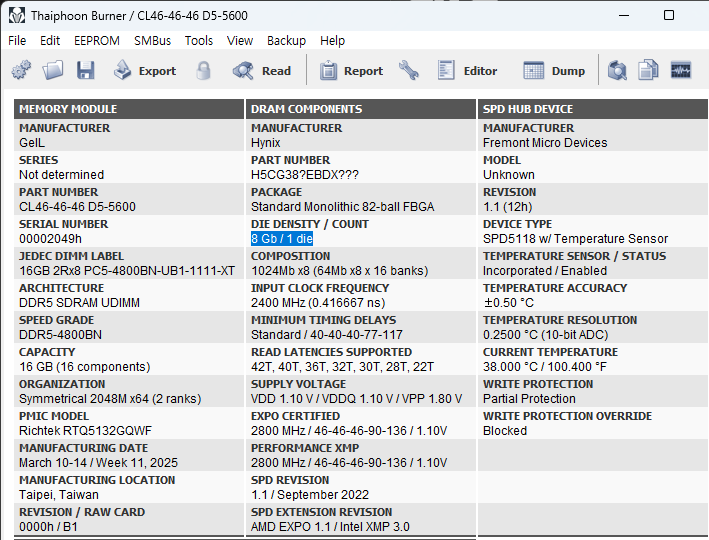The width and height of the screenshot is (709, 540).
Task: Open settings via the gears toolbar icon
Action: pyautogui.click(x=21, y=71)
